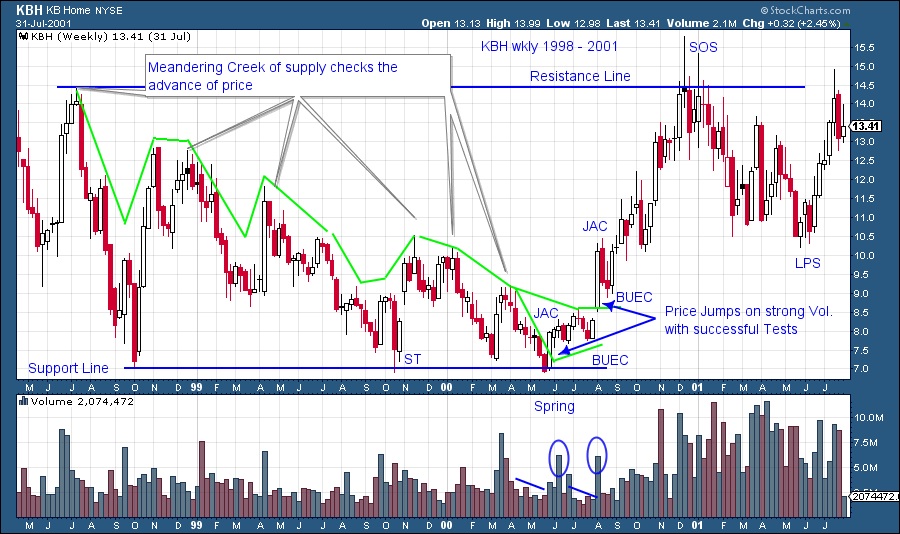Select the Meandering Creek of supply annotation text

[x=273, y=76]
